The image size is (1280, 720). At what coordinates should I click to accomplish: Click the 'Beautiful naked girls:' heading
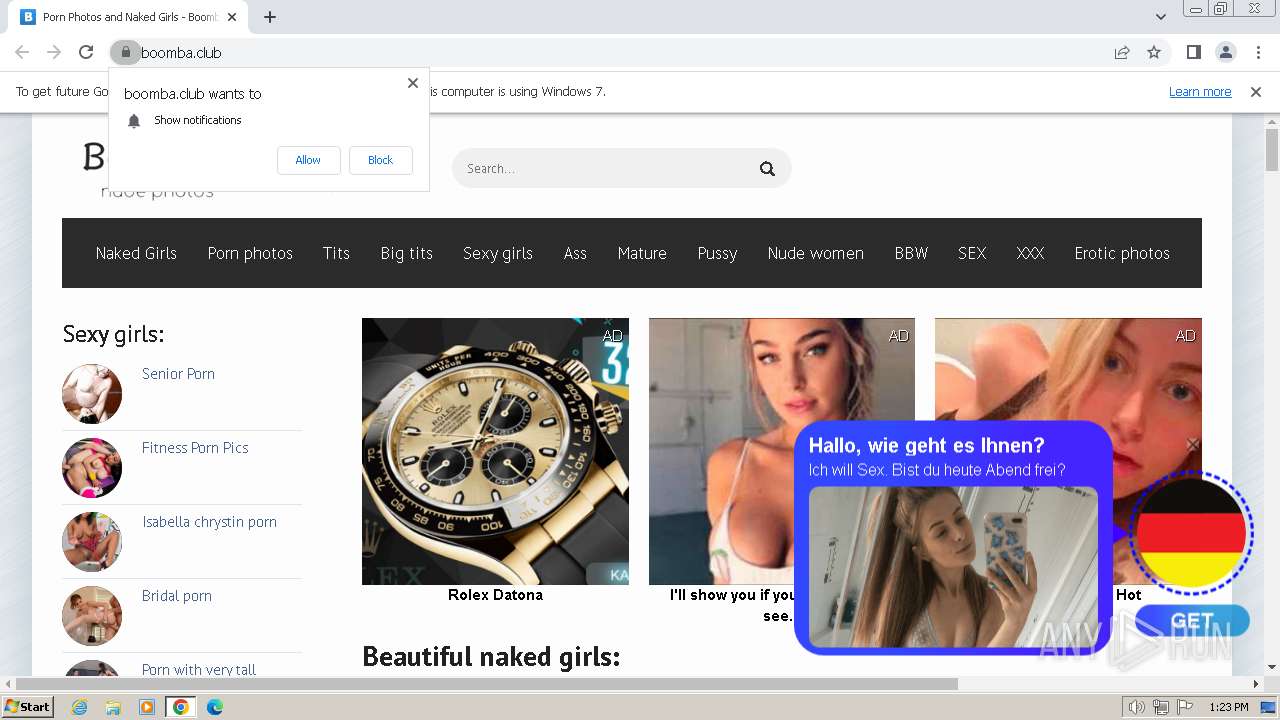click(x=491, y=657)
